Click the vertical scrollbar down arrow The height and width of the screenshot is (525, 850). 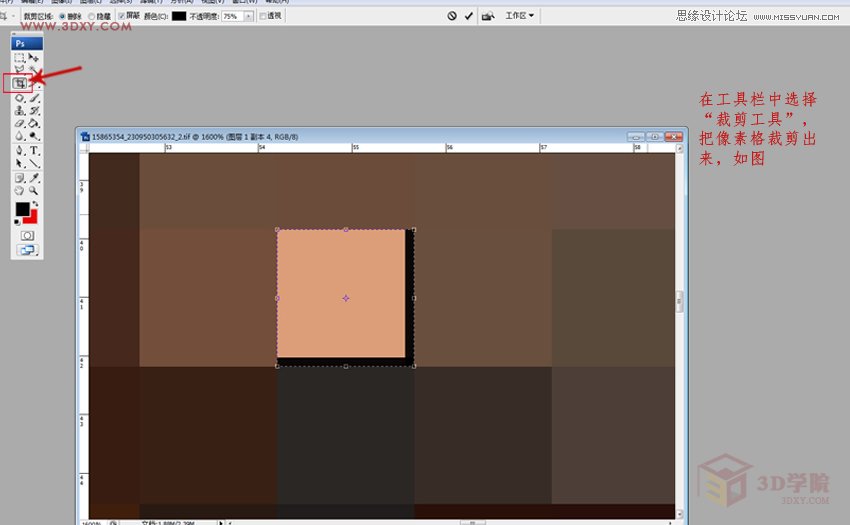pyautogui.click(x=679, y=514)
